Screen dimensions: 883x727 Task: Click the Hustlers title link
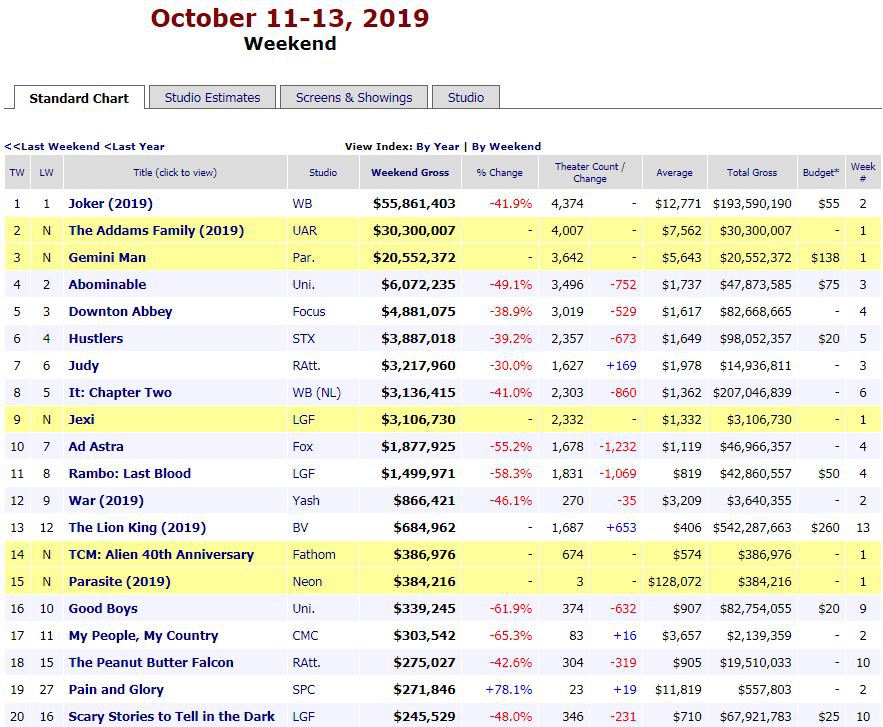pyautogui.click(x=96, y=338)
